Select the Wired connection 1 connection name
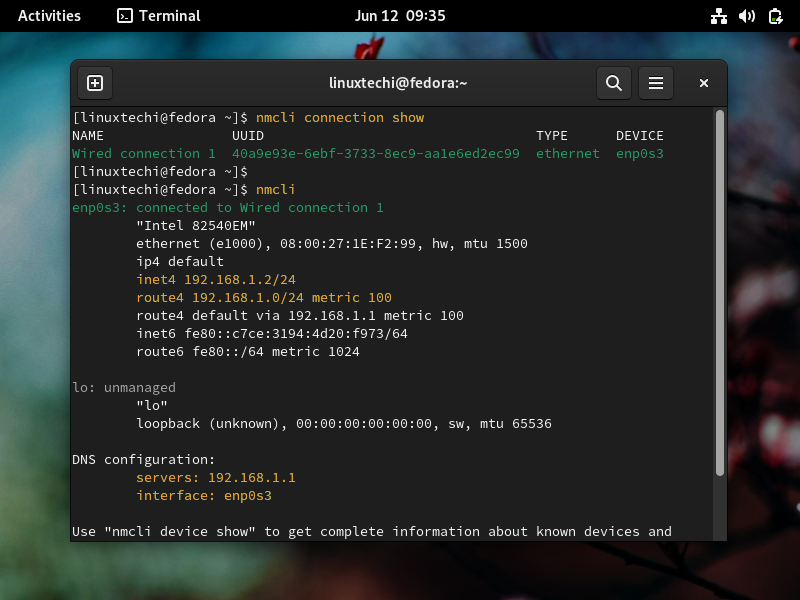 click(130, 153)
